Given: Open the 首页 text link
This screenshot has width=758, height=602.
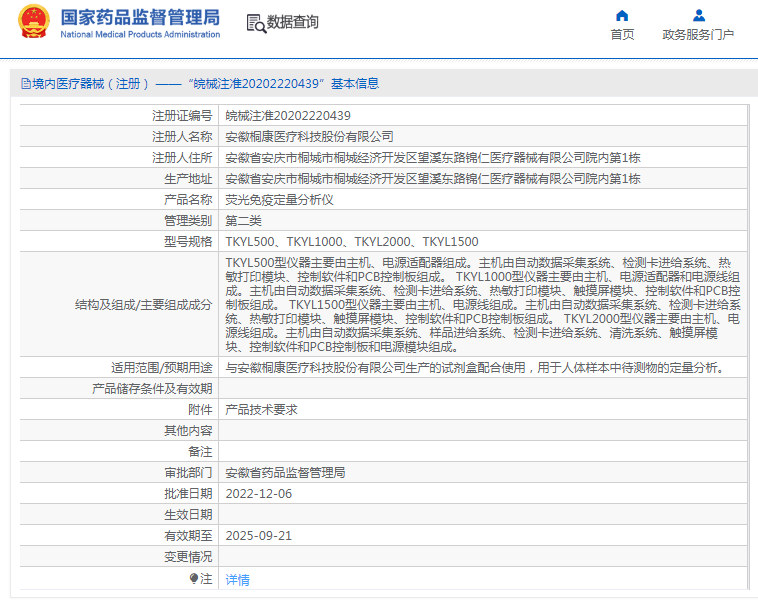Looking at the screenshot, I should pos(622,35).
